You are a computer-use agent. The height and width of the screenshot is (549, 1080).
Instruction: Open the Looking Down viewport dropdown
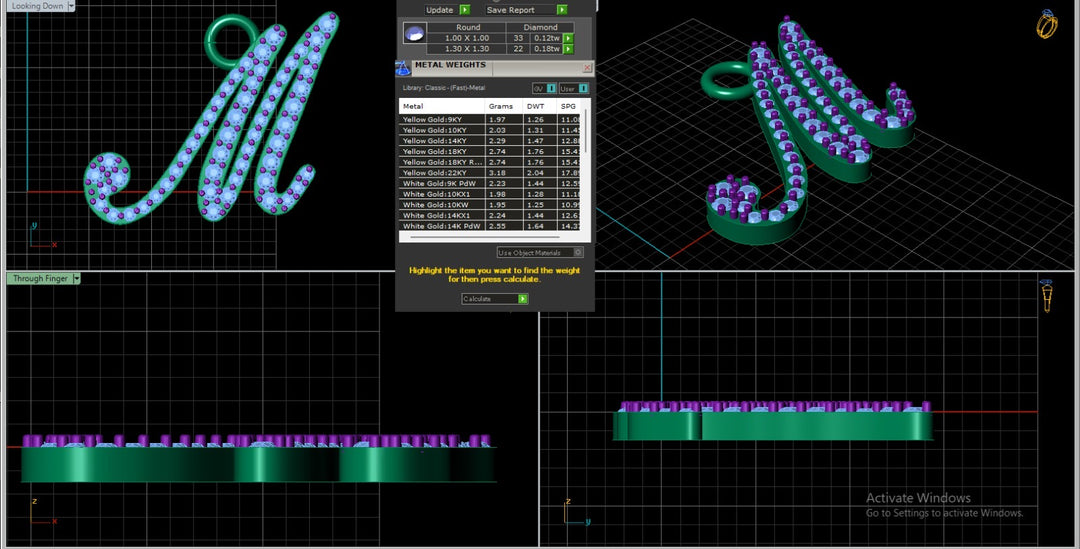coord(71,6)
